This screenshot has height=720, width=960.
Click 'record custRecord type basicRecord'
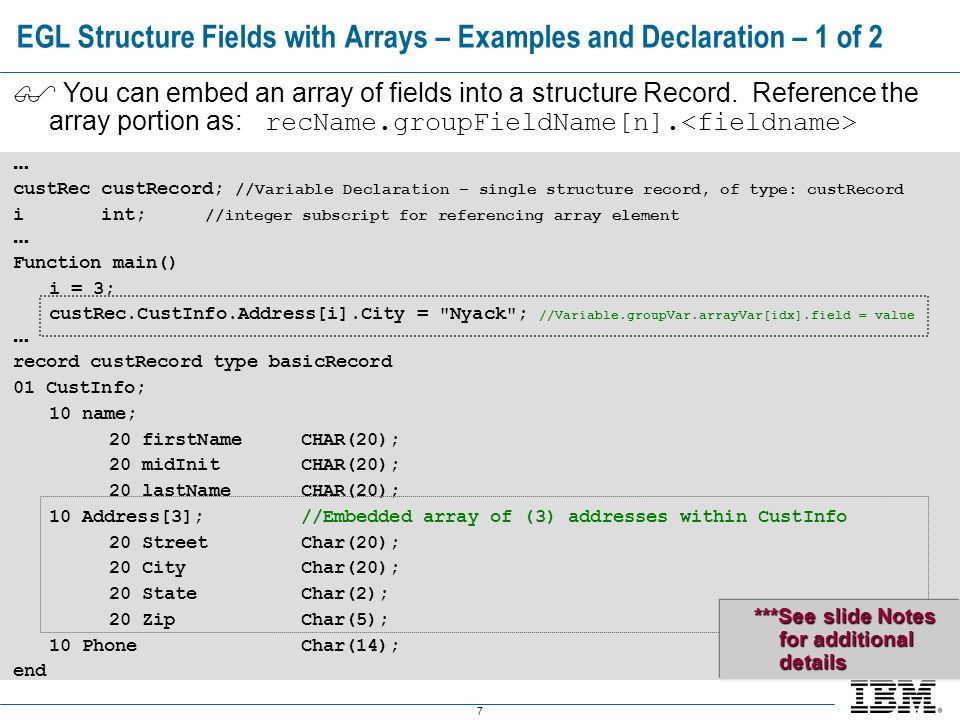pos(203,361)
